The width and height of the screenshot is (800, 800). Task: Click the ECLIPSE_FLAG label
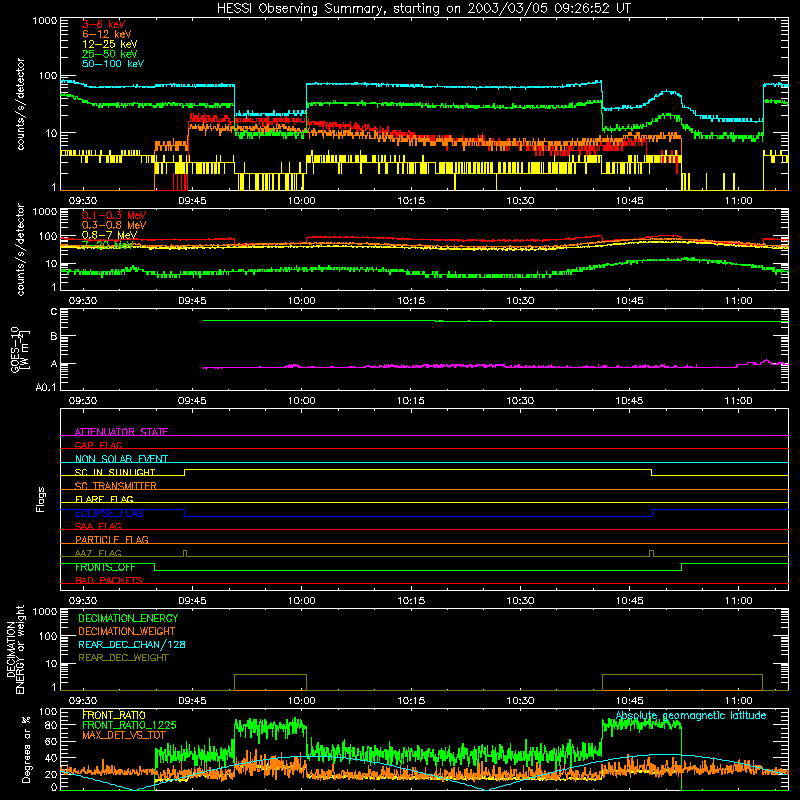(109, 513)
